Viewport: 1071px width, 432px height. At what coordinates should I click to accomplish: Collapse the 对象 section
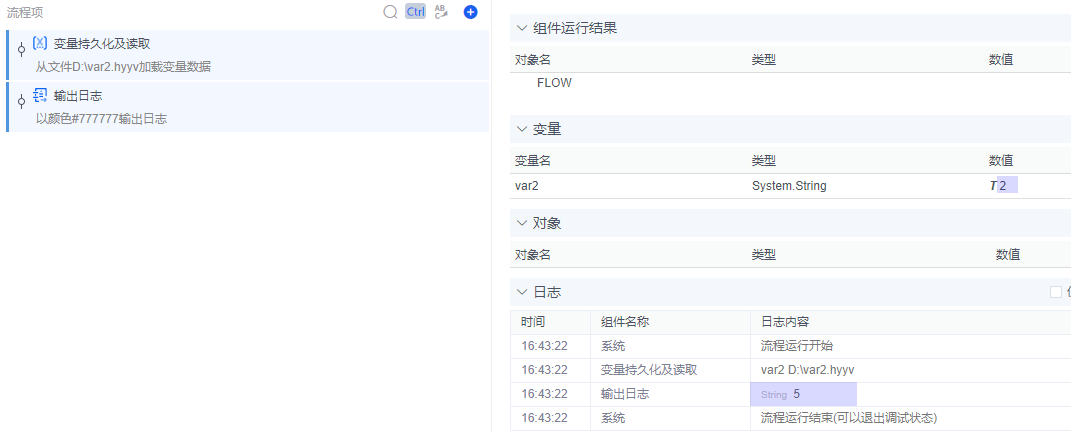522,223
